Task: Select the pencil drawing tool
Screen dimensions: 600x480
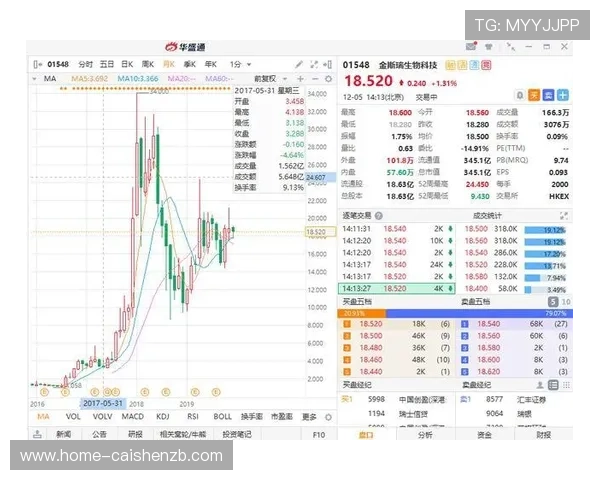Action: point(299,64)
